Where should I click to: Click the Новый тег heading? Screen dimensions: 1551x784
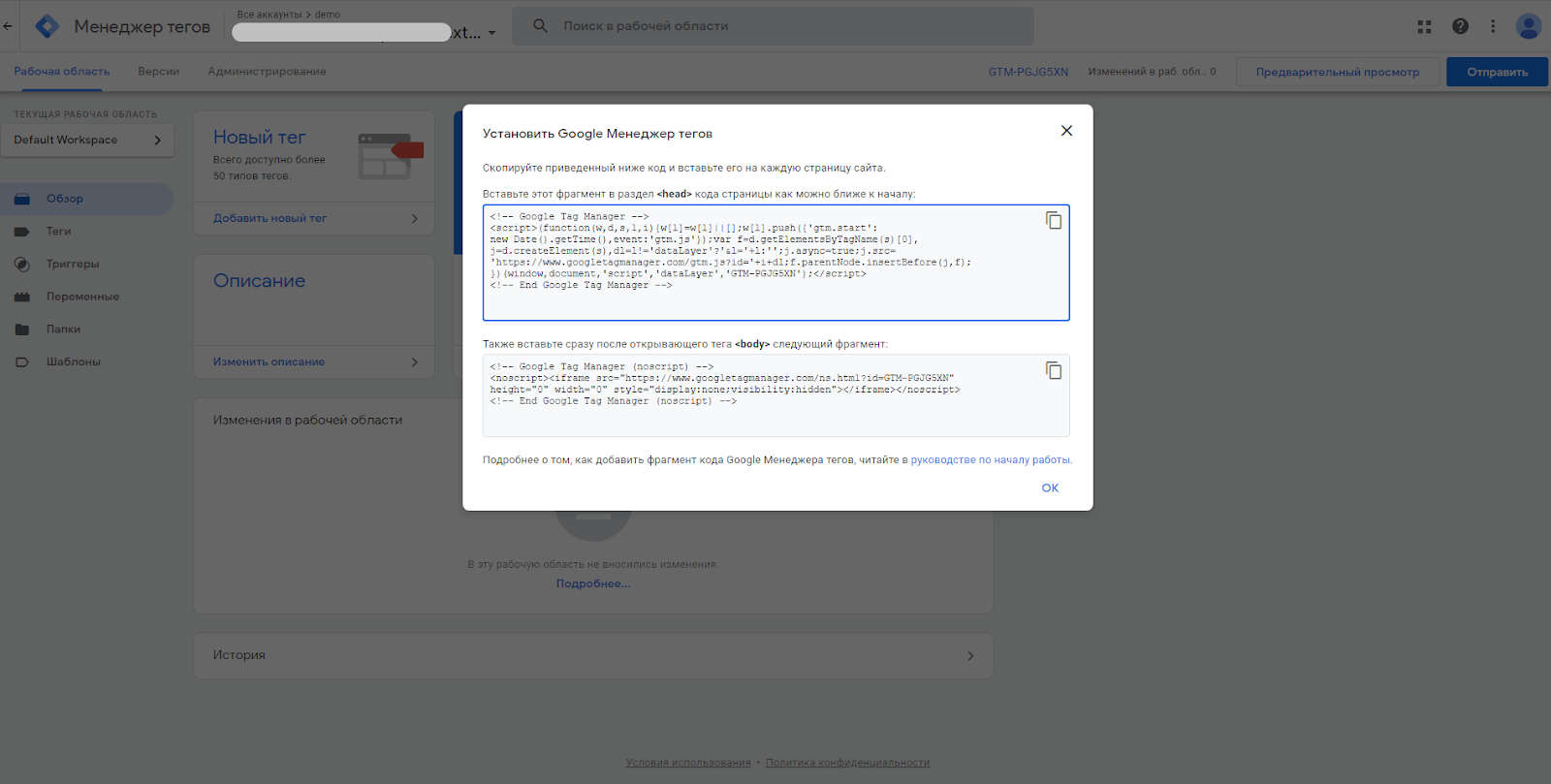click(259, 138)
